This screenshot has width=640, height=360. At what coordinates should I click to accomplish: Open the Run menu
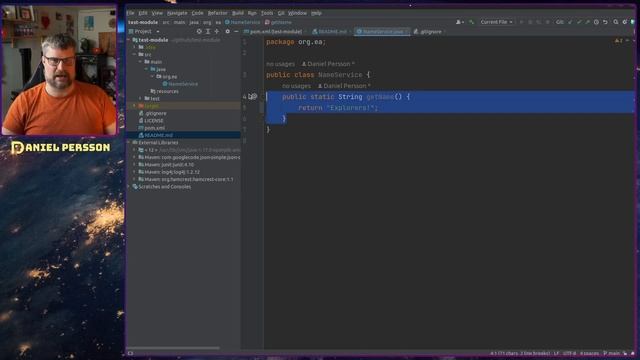tap(252, 13)
